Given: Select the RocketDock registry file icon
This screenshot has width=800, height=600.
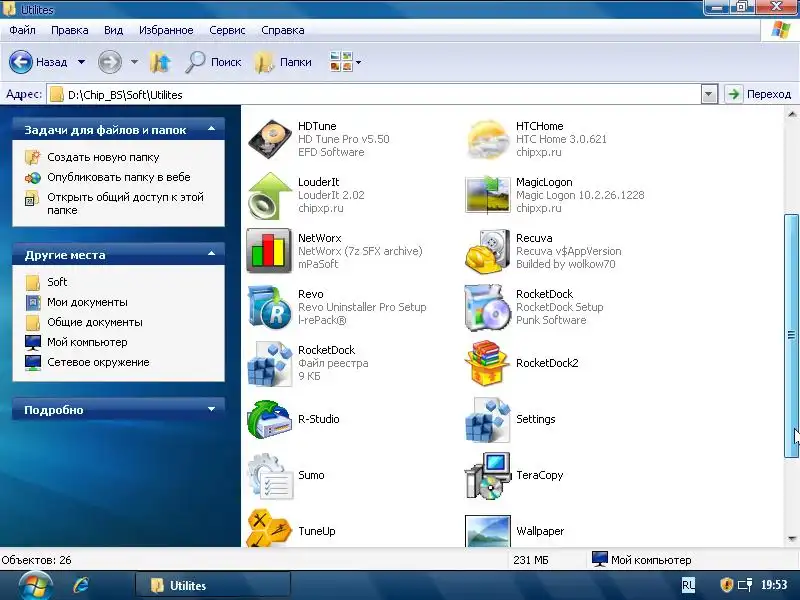Looking at the screenshot, I should coord(269,363).
